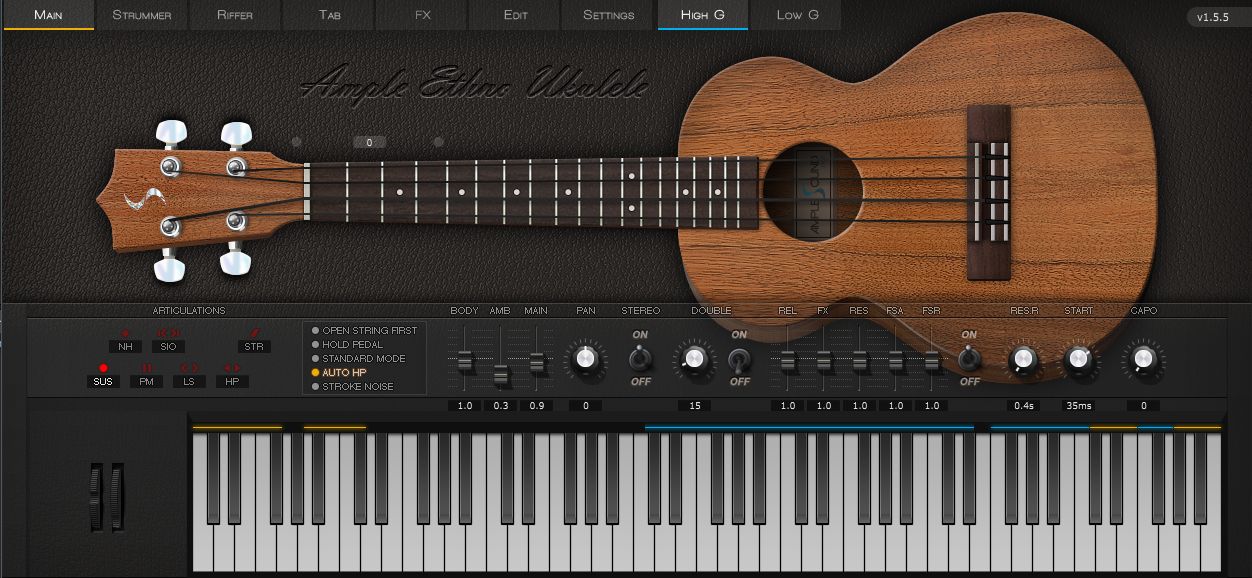Click the CAPO knob
Image resolution: width=1252 pixels, height=578 pixels.
[x=1143, y=358]
